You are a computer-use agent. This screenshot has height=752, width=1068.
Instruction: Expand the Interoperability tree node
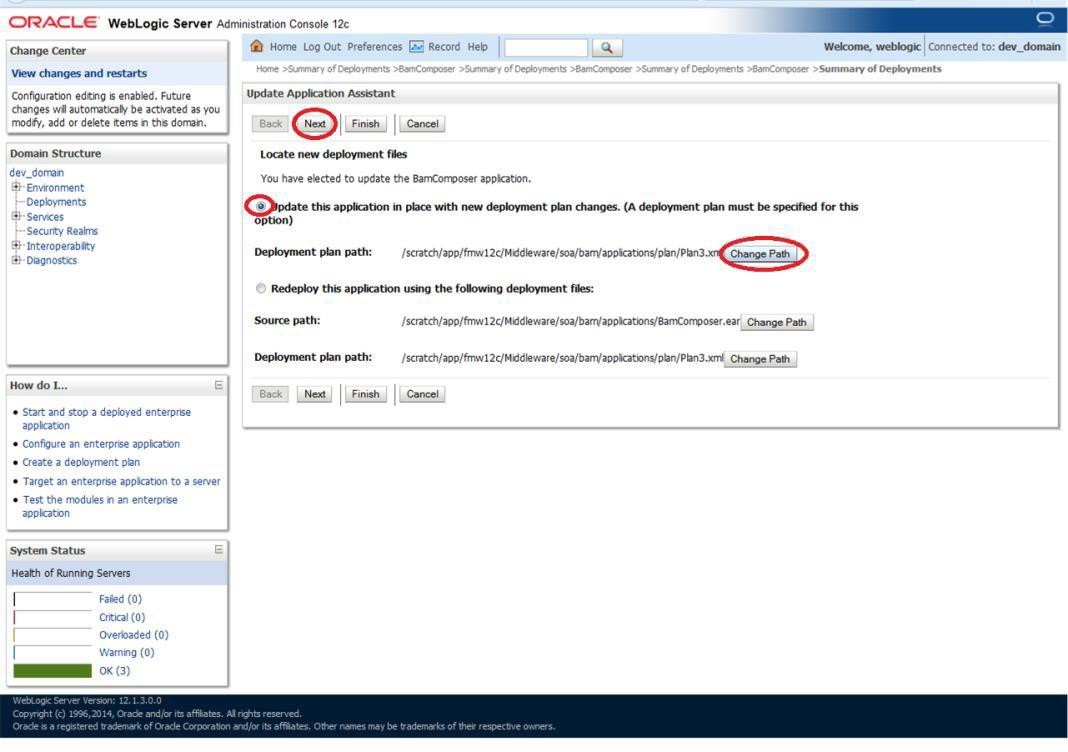point(16,245)
